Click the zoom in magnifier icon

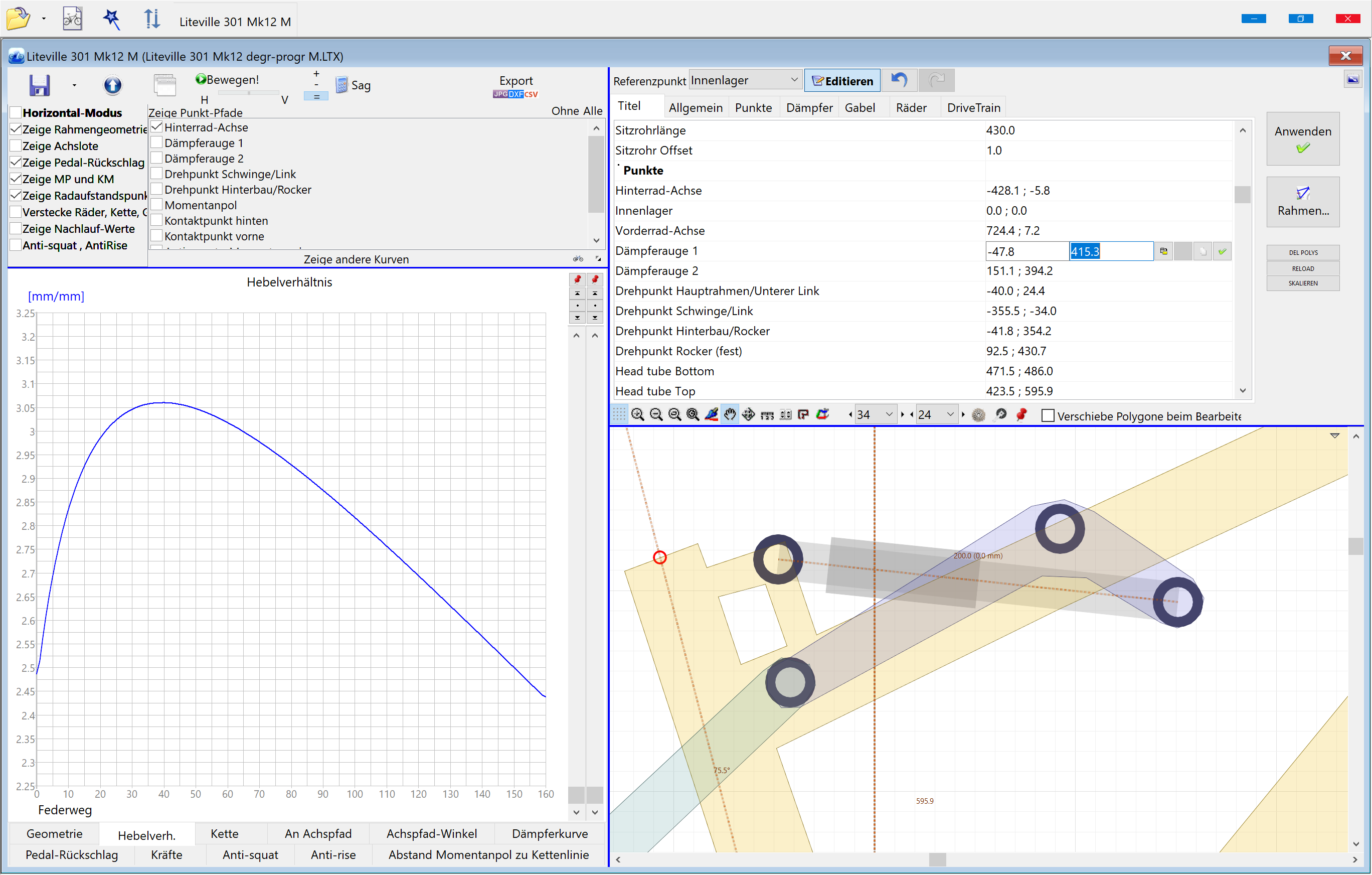pos(637,415)
